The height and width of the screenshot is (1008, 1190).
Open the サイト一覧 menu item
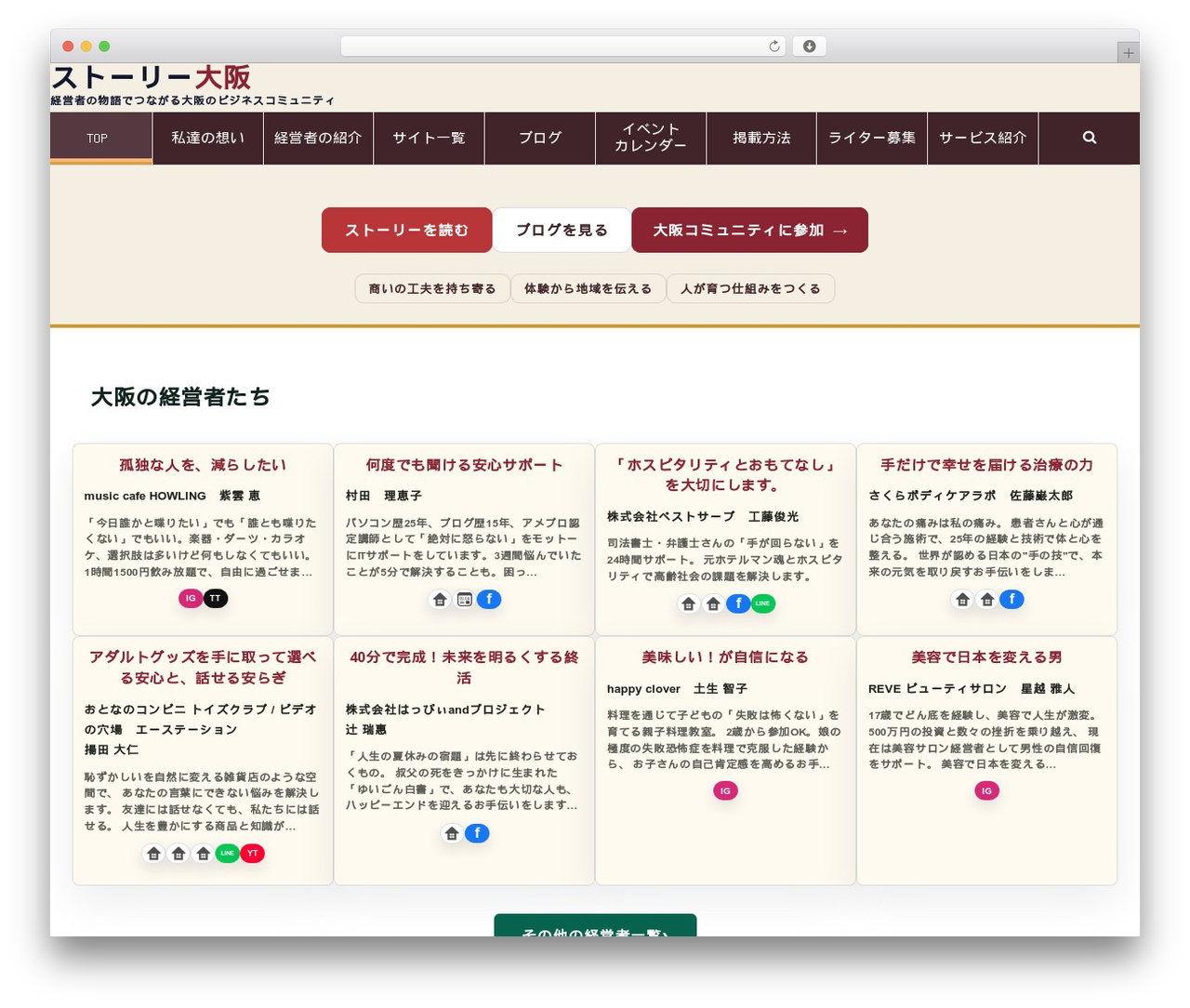[x=429, y=139]
